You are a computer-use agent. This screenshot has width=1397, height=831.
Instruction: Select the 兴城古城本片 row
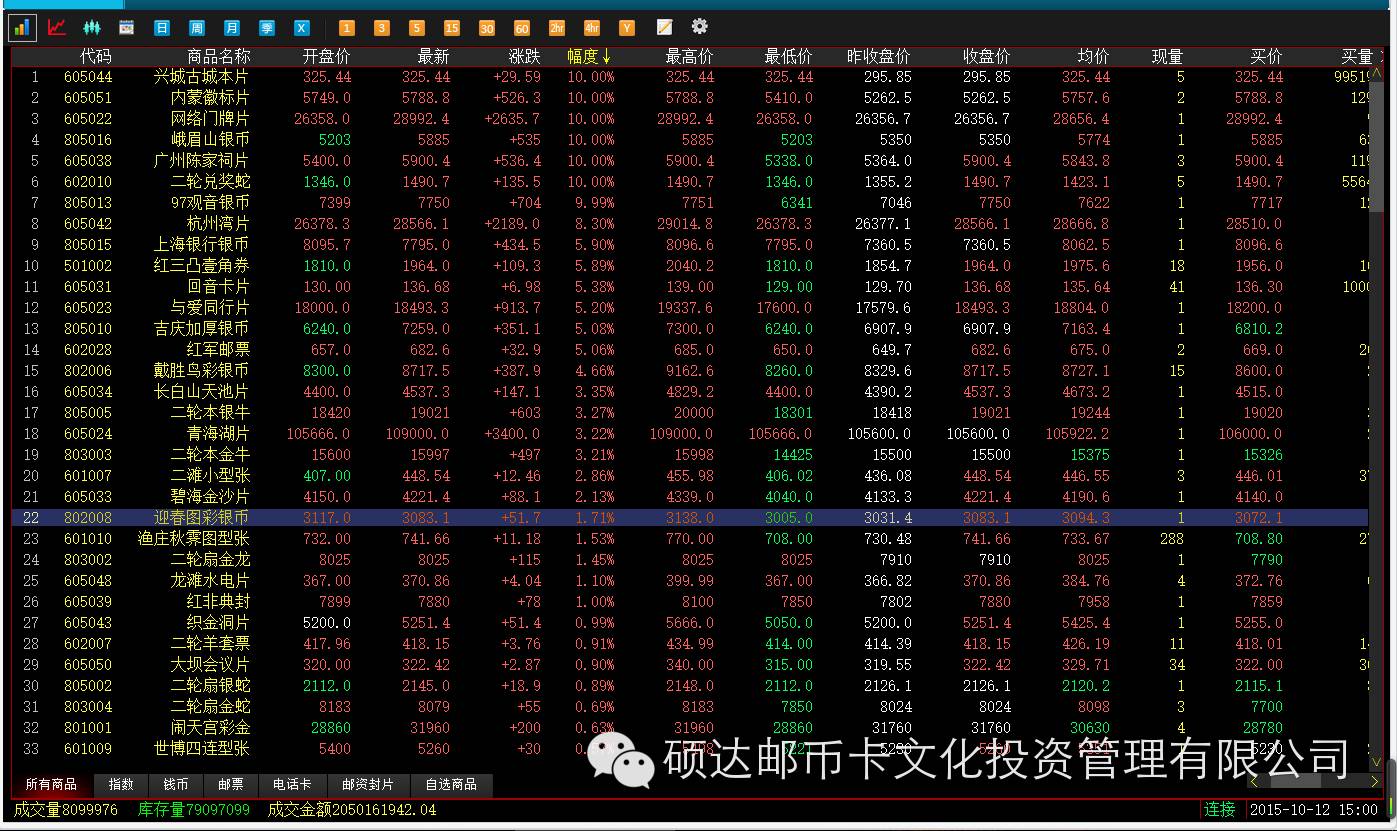tap(690, 77)
